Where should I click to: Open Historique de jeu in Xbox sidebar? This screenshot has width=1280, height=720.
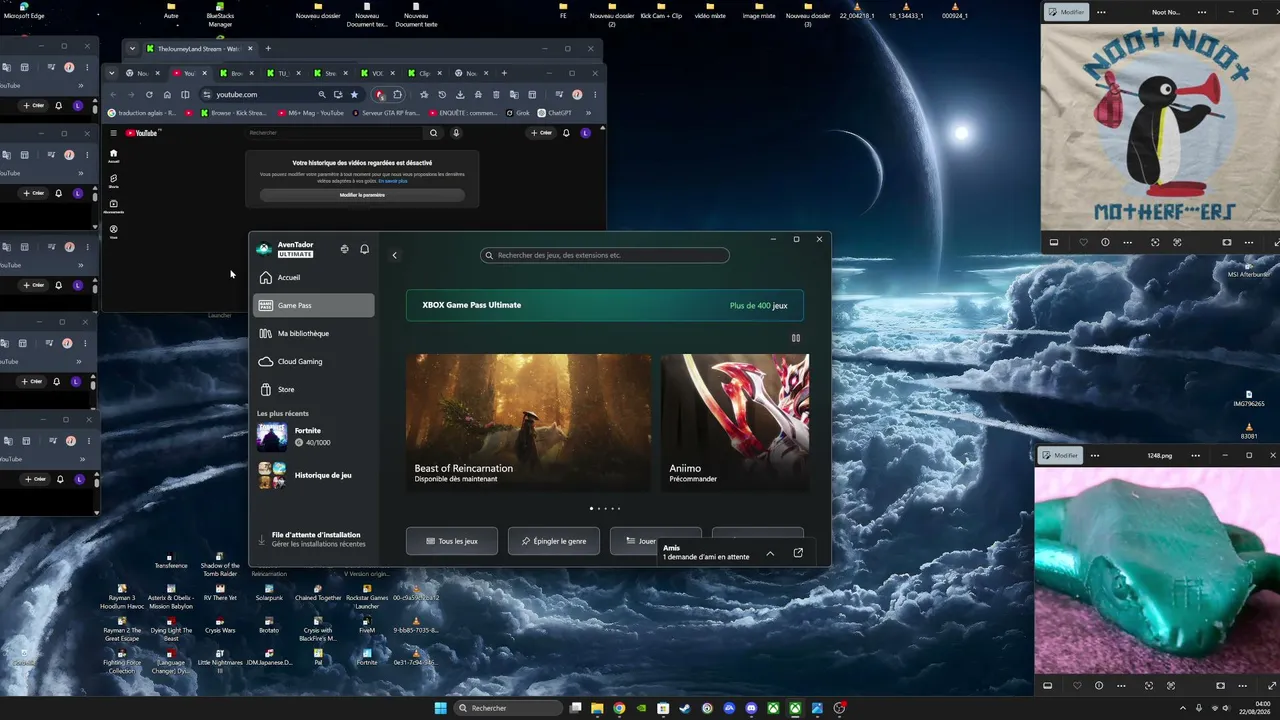coord(315,475)
